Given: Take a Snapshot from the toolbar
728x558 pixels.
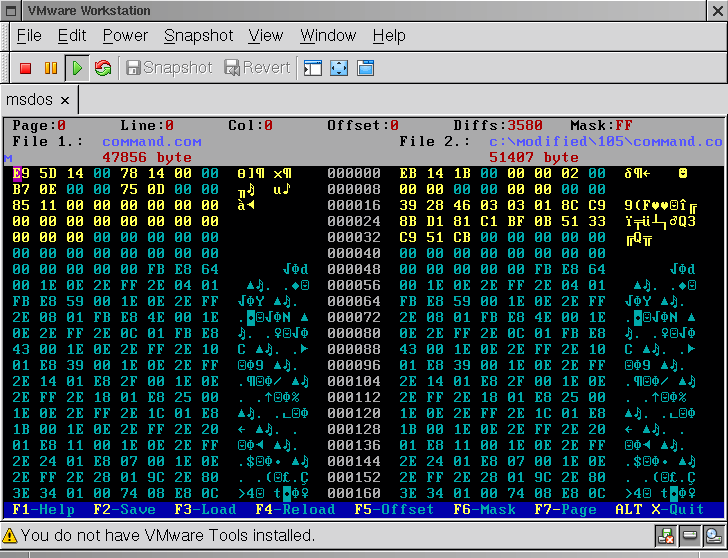Looking at the screenshot, I should point(169,68).
